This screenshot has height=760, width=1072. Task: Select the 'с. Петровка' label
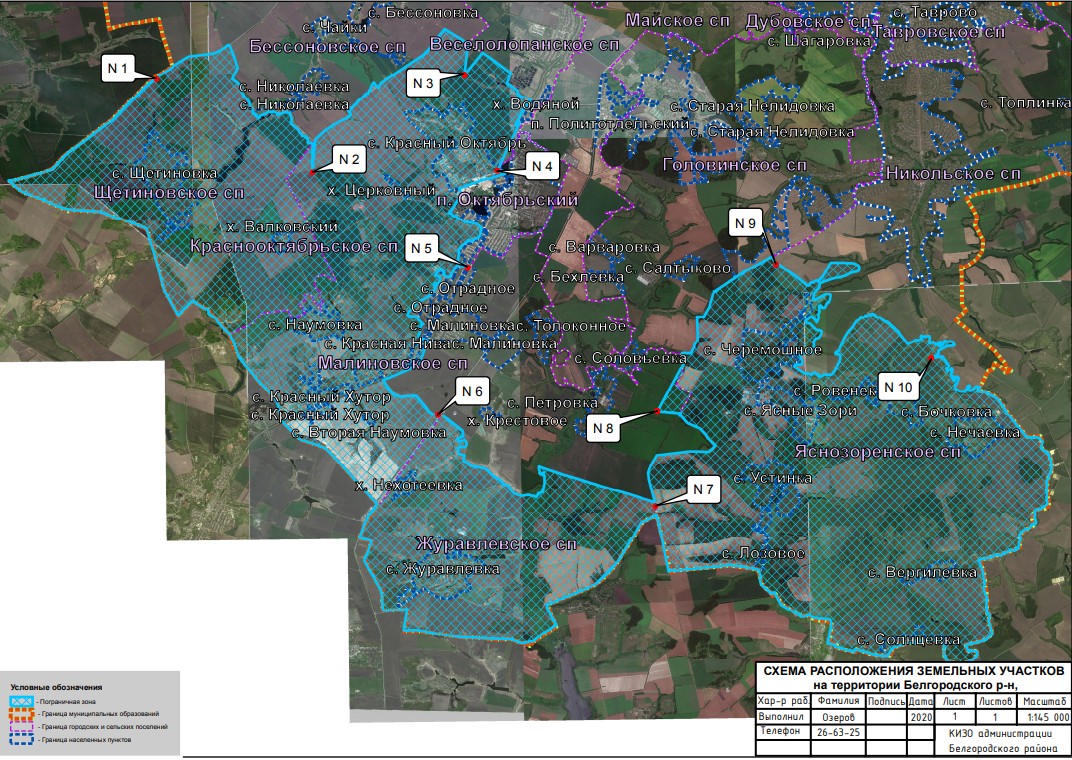(x=552, y=403)
